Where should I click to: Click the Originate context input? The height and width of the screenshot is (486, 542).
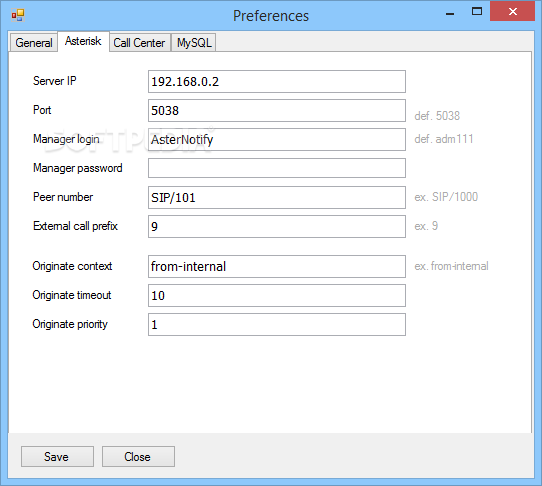pos(277,267)
